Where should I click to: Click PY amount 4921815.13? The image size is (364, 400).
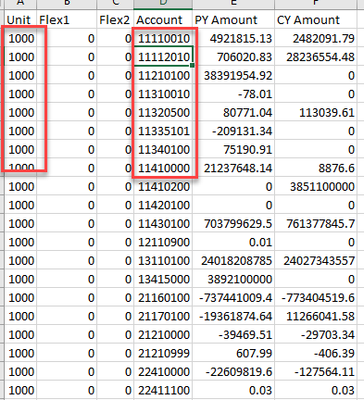[233, 39]
